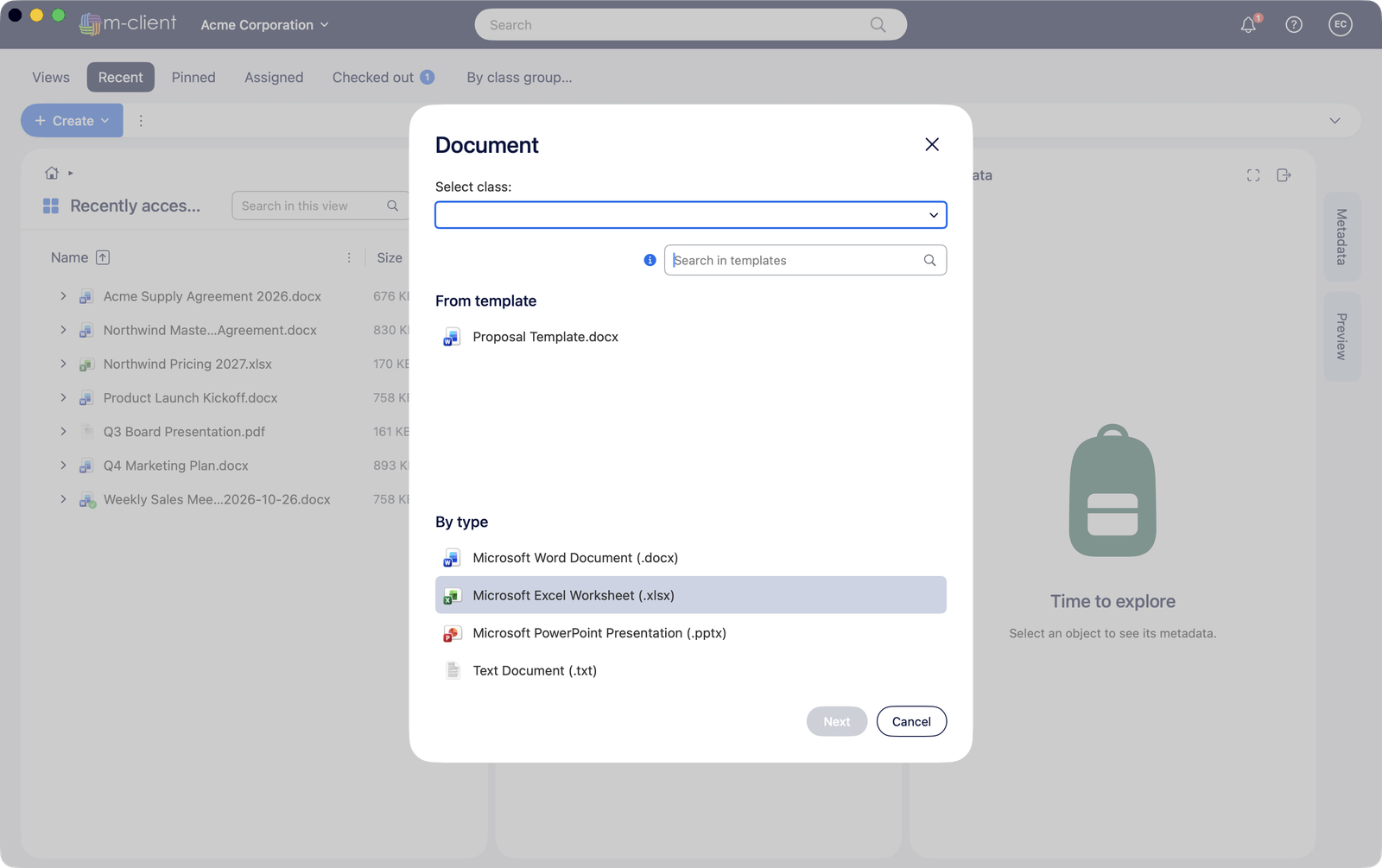Click the collapse chevron on the toolbar right

click(x=1334, y=121)
